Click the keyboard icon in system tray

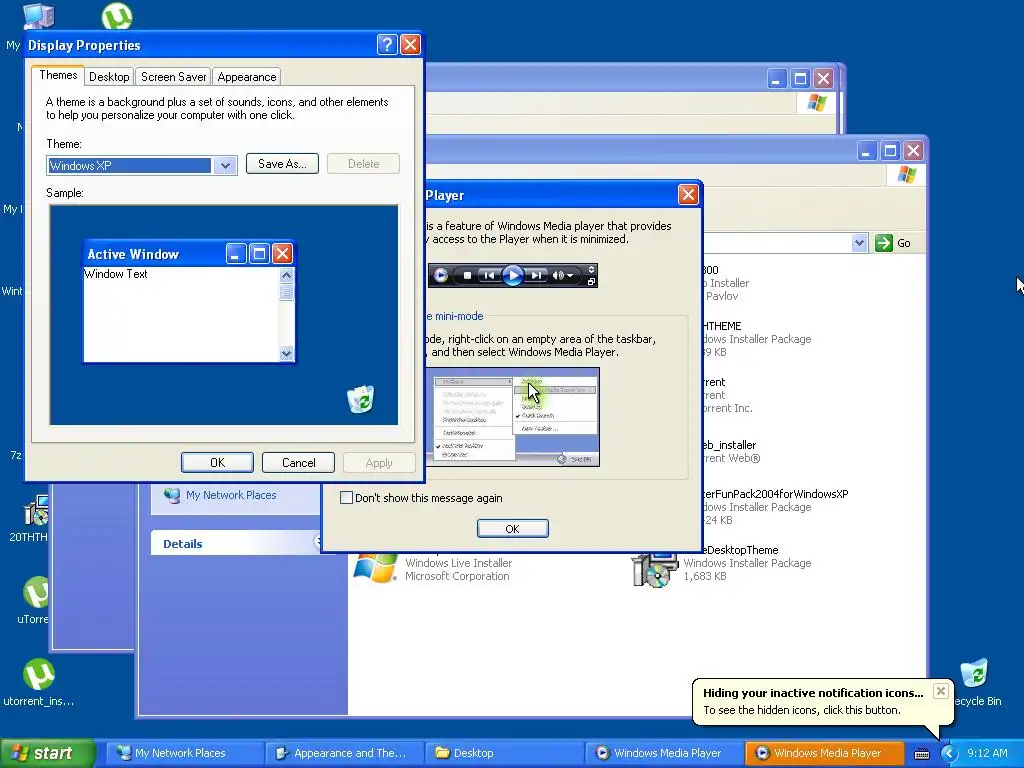tap(921, 754)
